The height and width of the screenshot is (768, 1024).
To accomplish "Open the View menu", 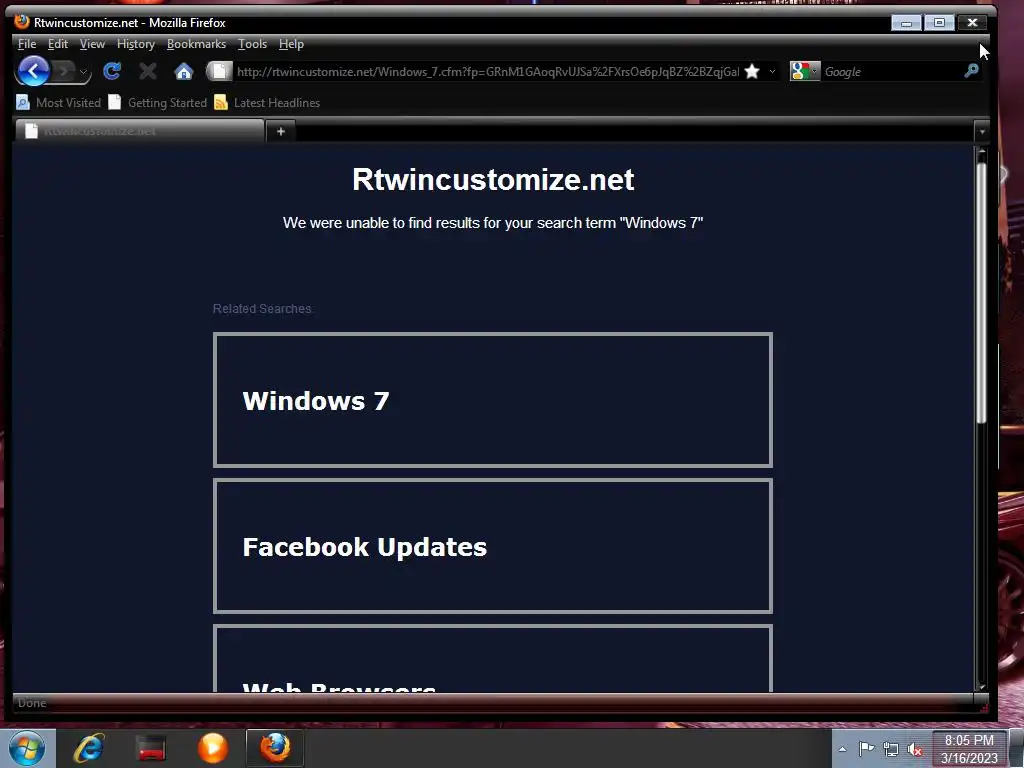I will tap(92, 44).
